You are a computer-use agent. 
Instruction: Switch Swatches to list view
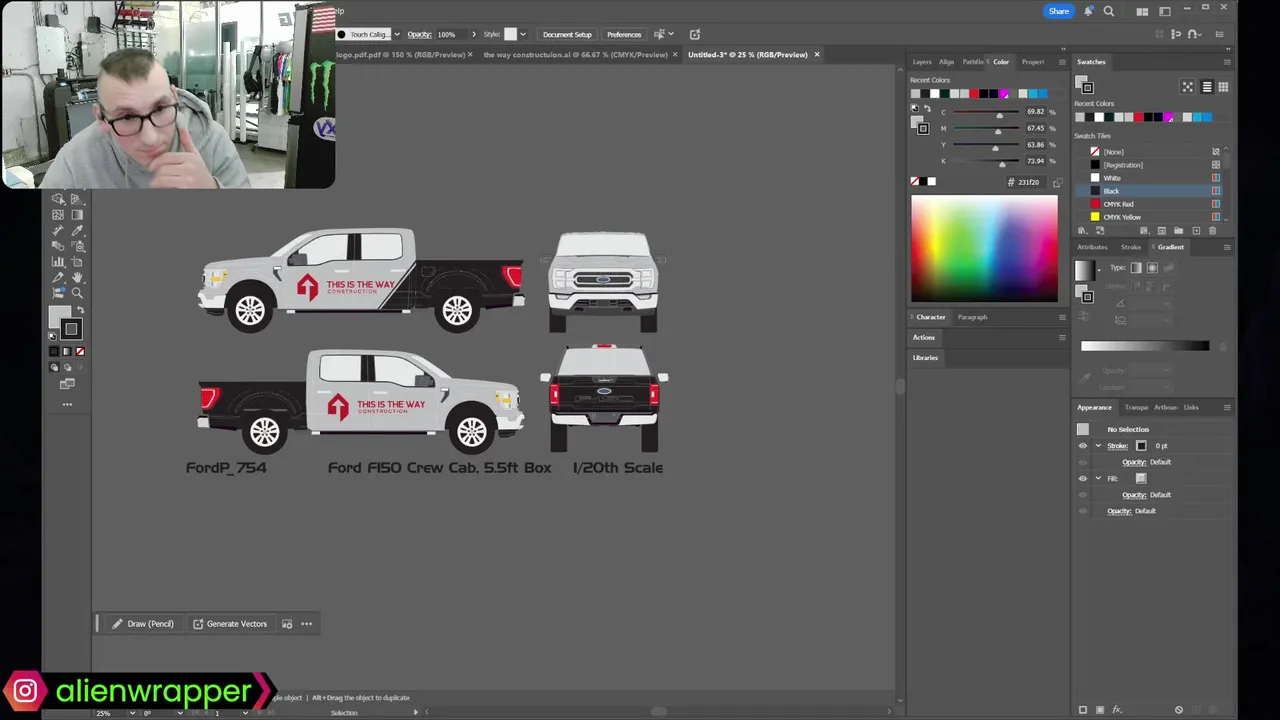coord(1207,87)
